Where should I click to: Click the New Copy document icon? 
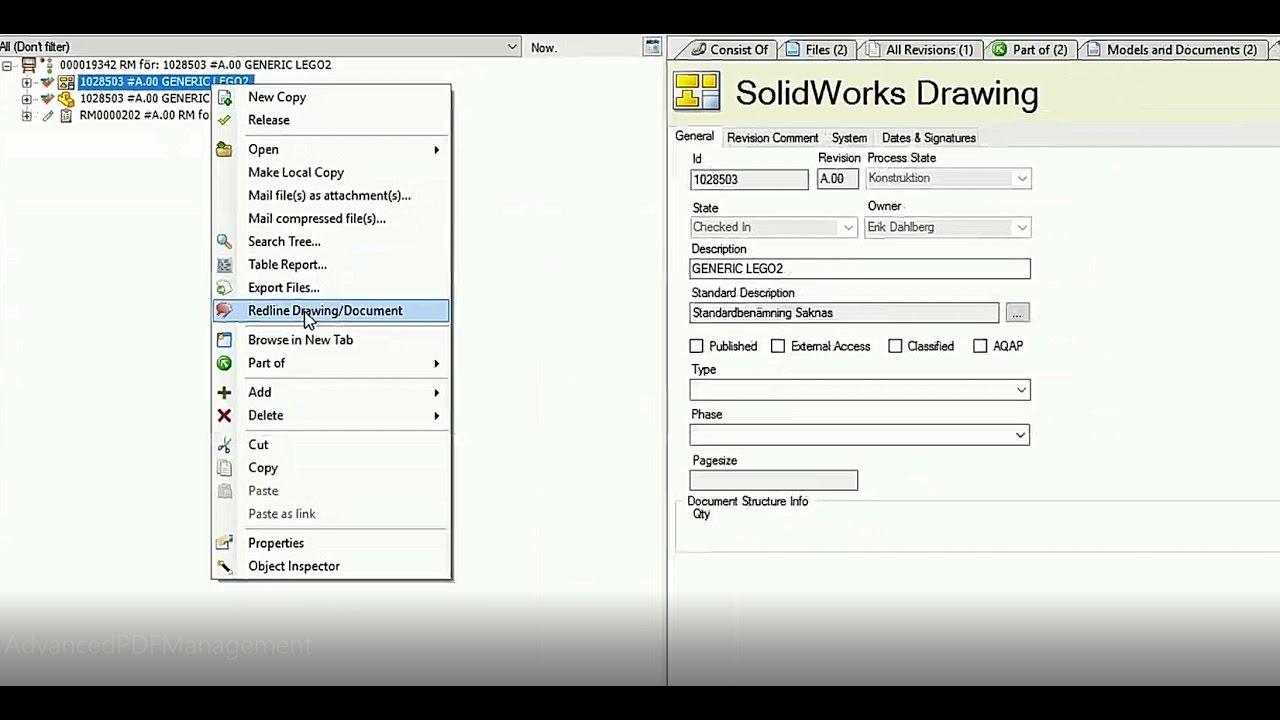[225, 97]
